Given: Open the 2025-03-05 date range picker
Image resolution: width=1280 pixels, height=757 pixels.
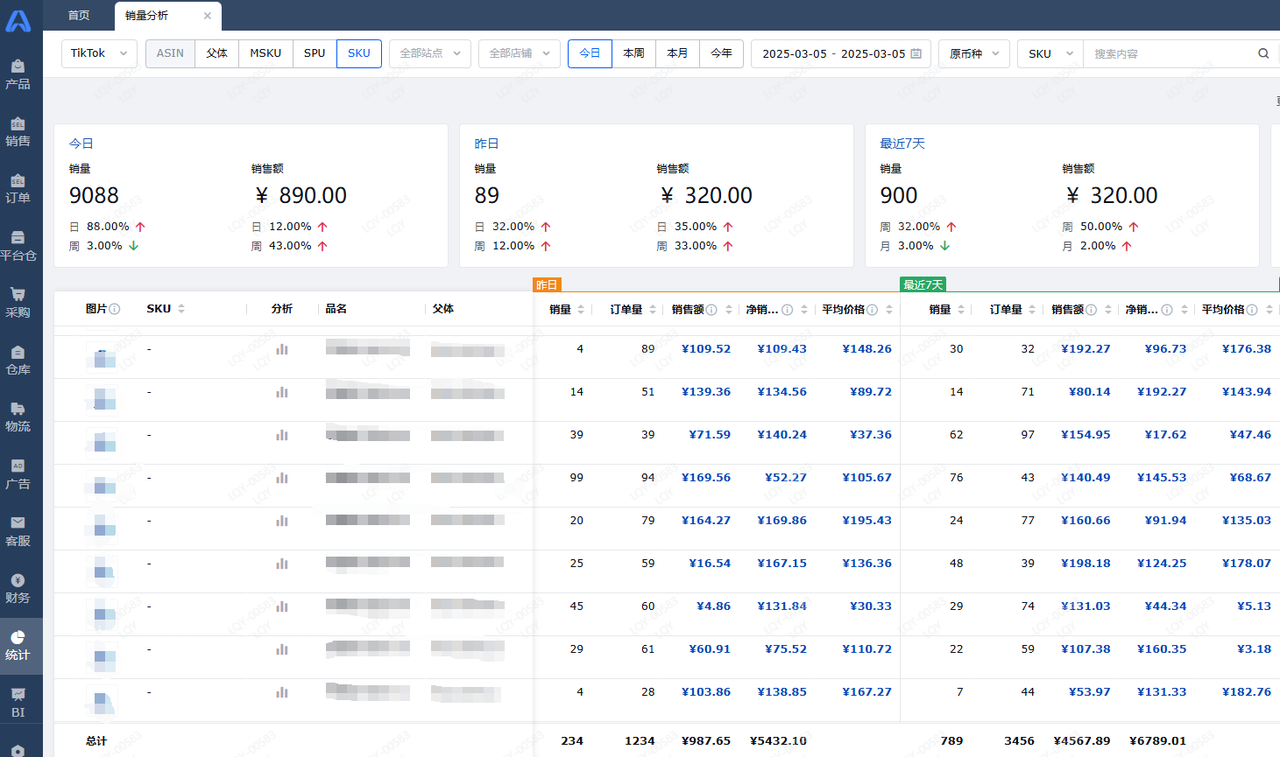Looking at the screenshot, I should pos(841,54).
